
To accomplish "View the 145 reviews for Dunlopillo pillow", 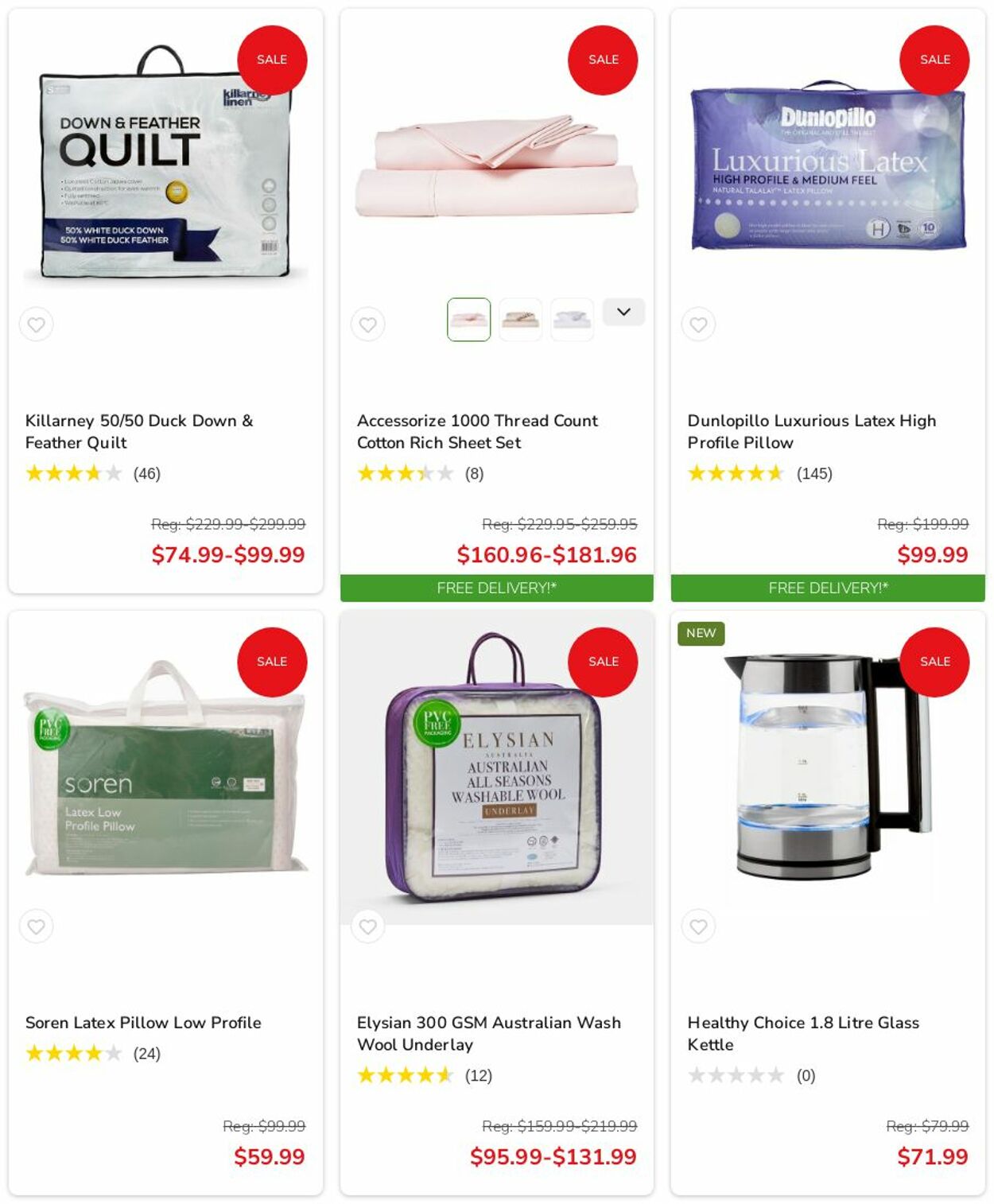I will pyautogui.click(x=814, y=474).
